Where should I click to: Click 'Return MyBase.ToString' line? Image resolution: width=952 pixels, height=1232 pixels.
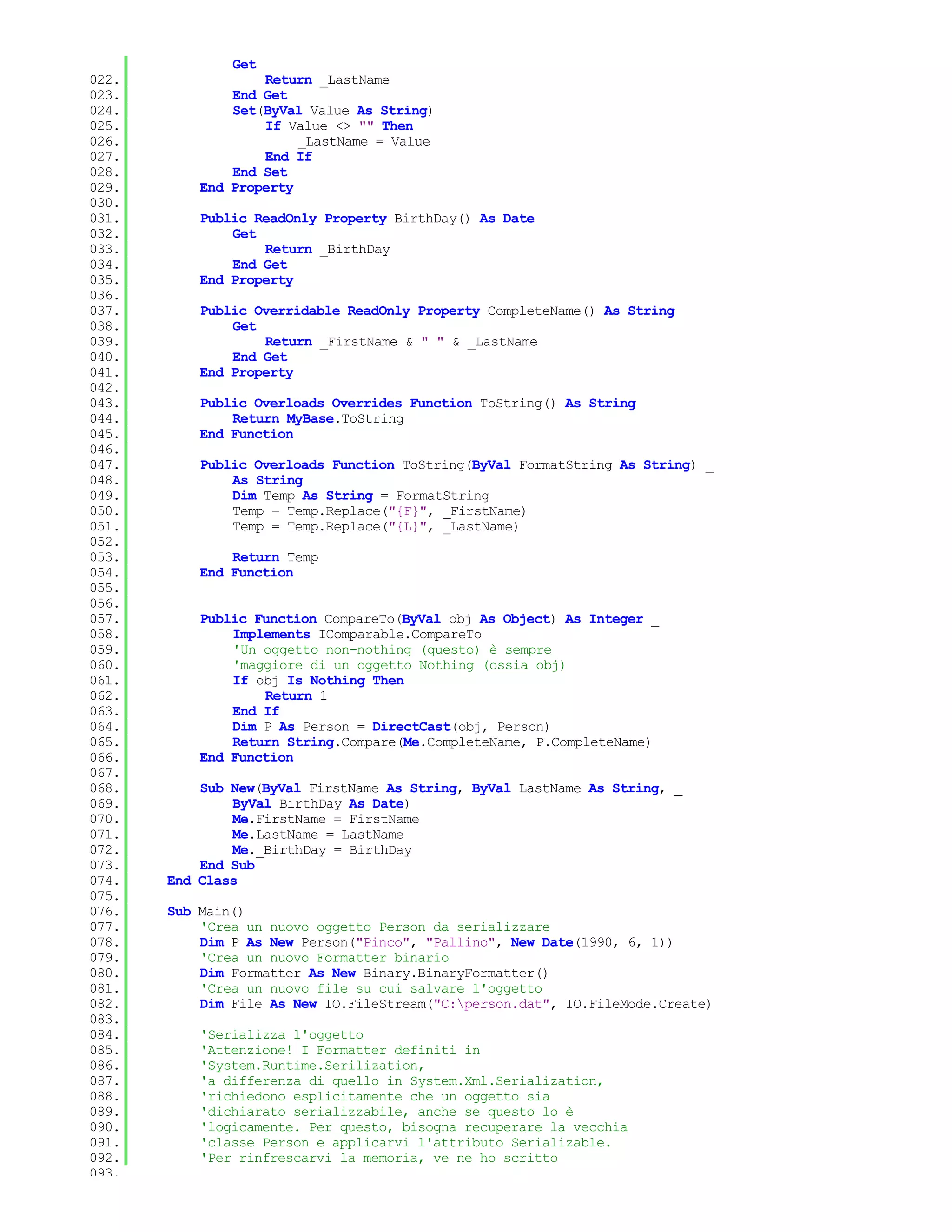pos(318,419)
